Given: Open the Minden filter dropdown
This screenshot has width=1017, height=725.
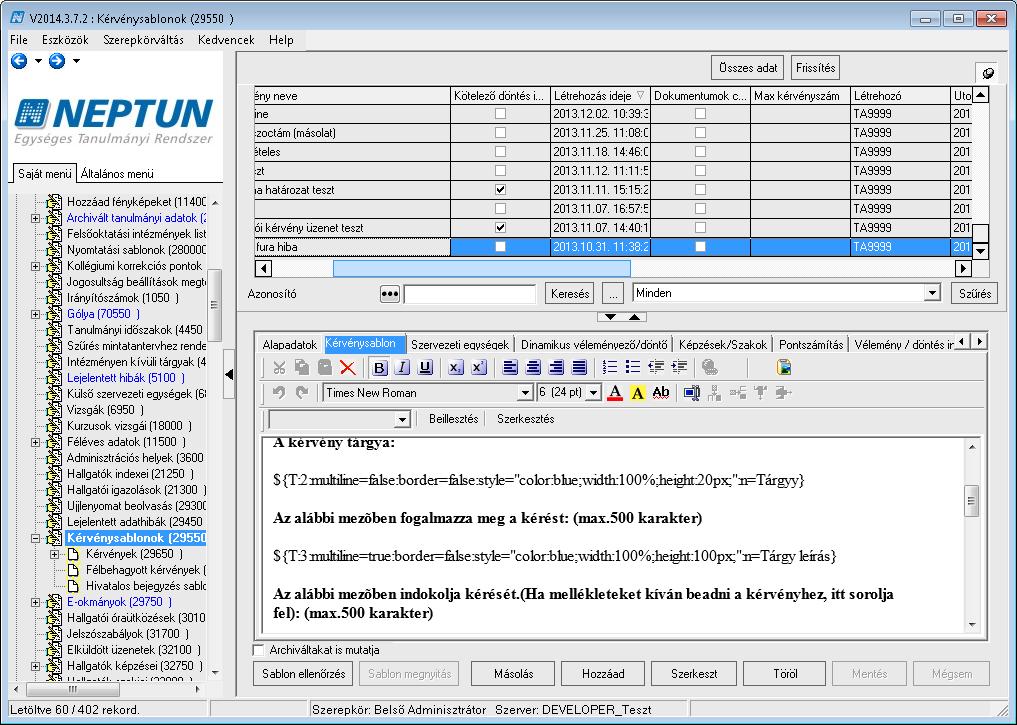Looking at the screenshot, I should 932,293.
